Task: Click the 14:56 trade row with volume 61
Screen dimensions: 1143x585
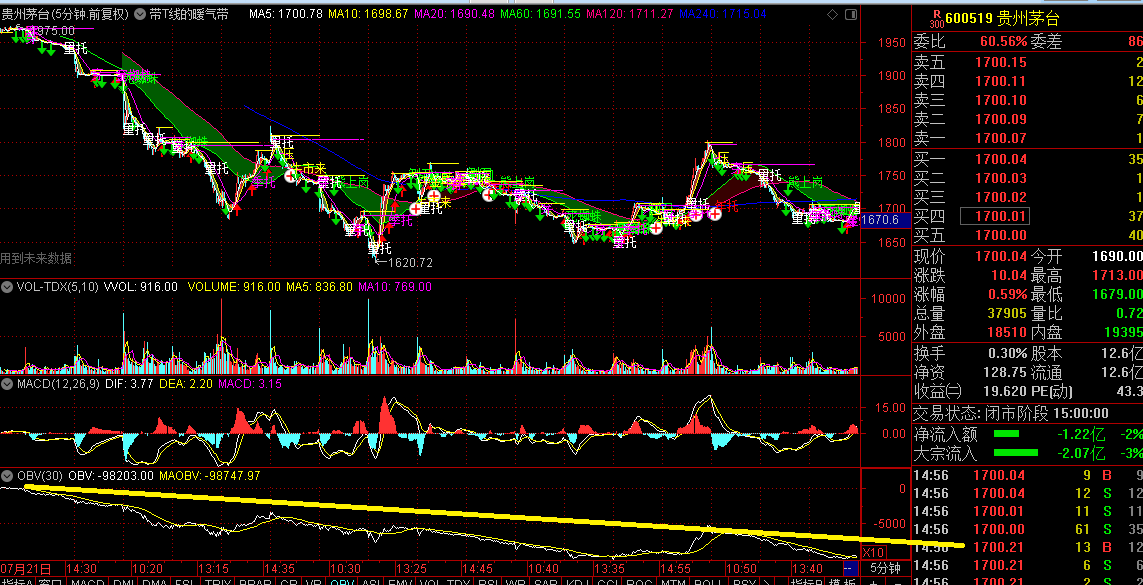Action: pos(1028,529)
